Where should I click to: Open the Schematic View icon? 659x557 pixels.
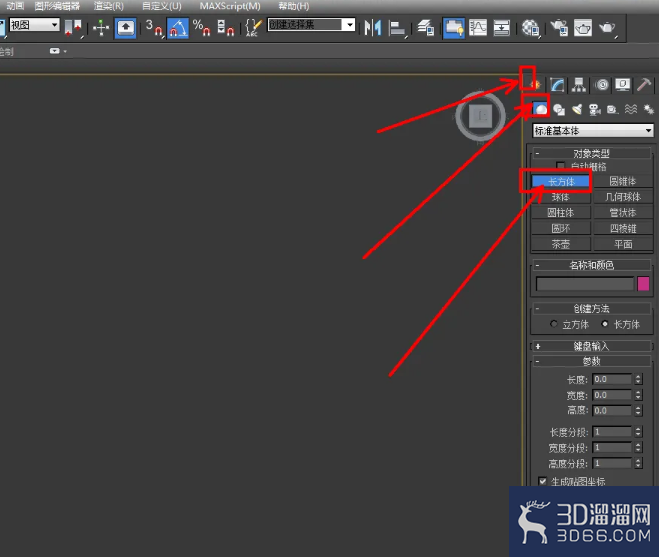501,28
